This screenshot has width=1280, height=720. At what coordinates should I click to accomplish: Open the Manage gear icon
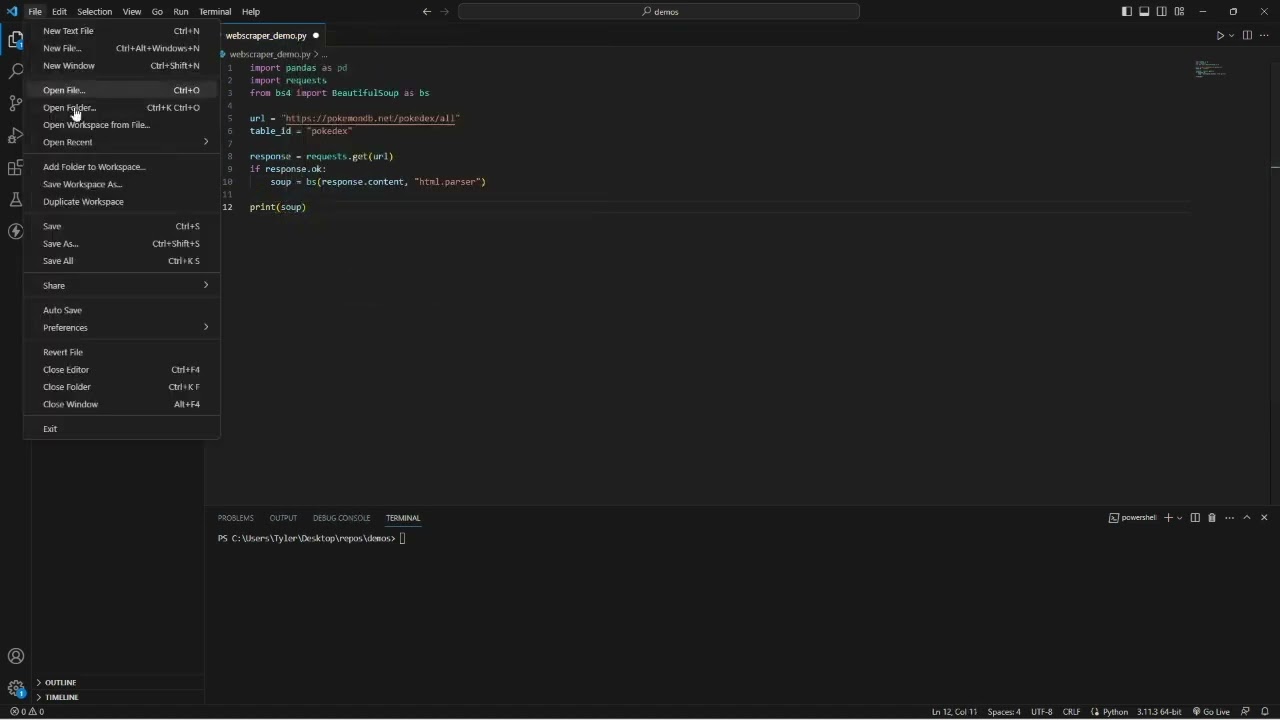(15, 688)
